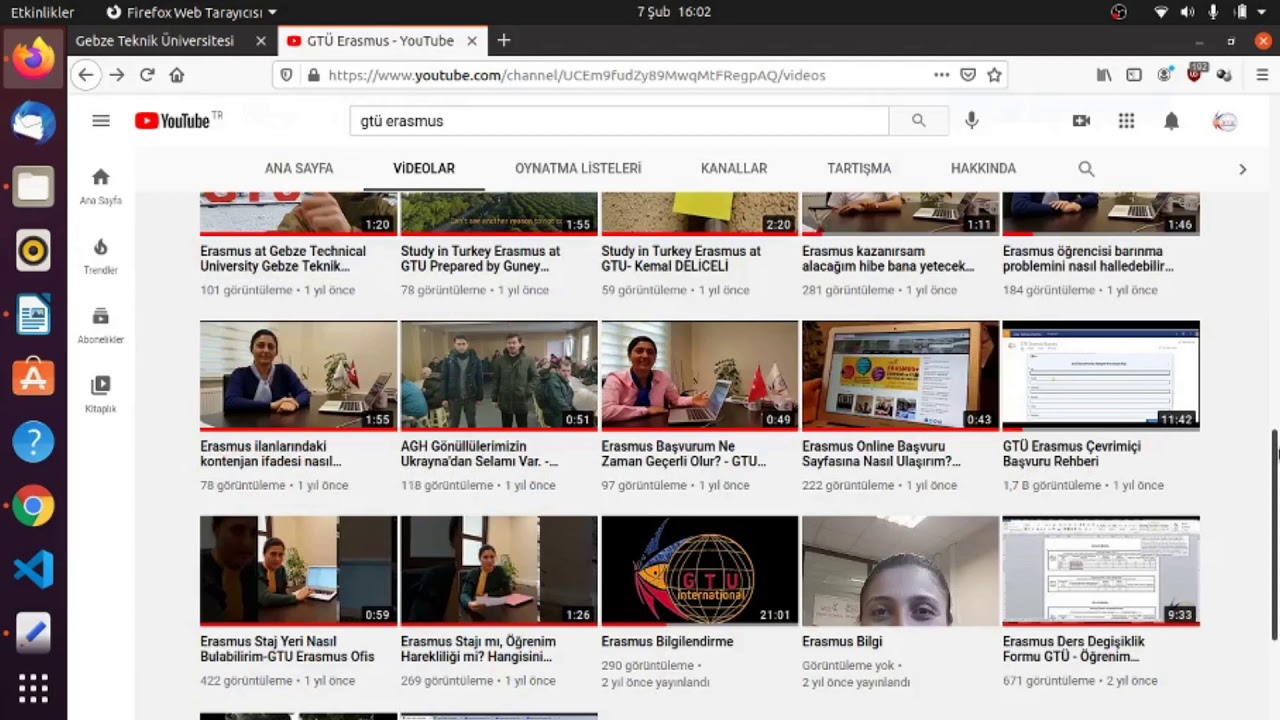Play the 21:01 Erasmus Bilgilendirme thumbnail

700,571
